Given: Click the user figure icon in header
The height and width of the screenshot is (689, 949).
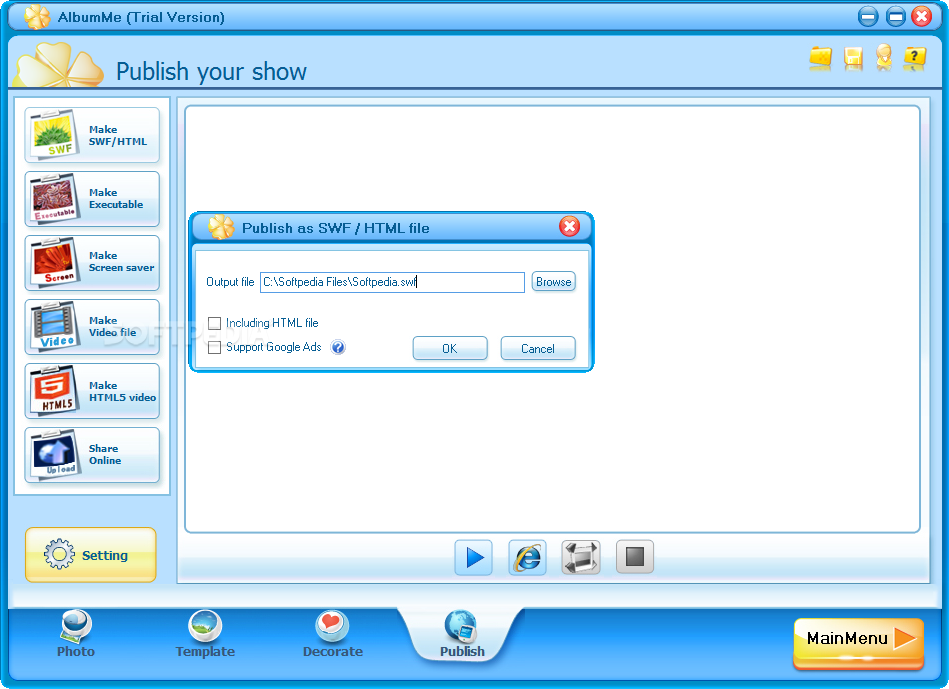Looking at the screenshot, I should [x=884, y=58].
